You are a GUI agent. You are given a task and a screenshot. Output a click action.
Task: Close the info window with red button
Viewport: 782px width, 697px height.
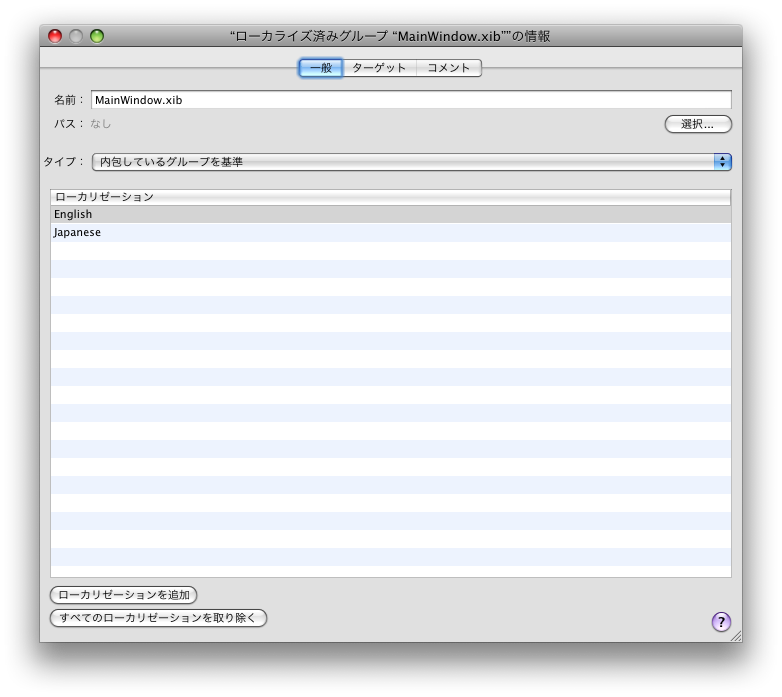[55, 36]
